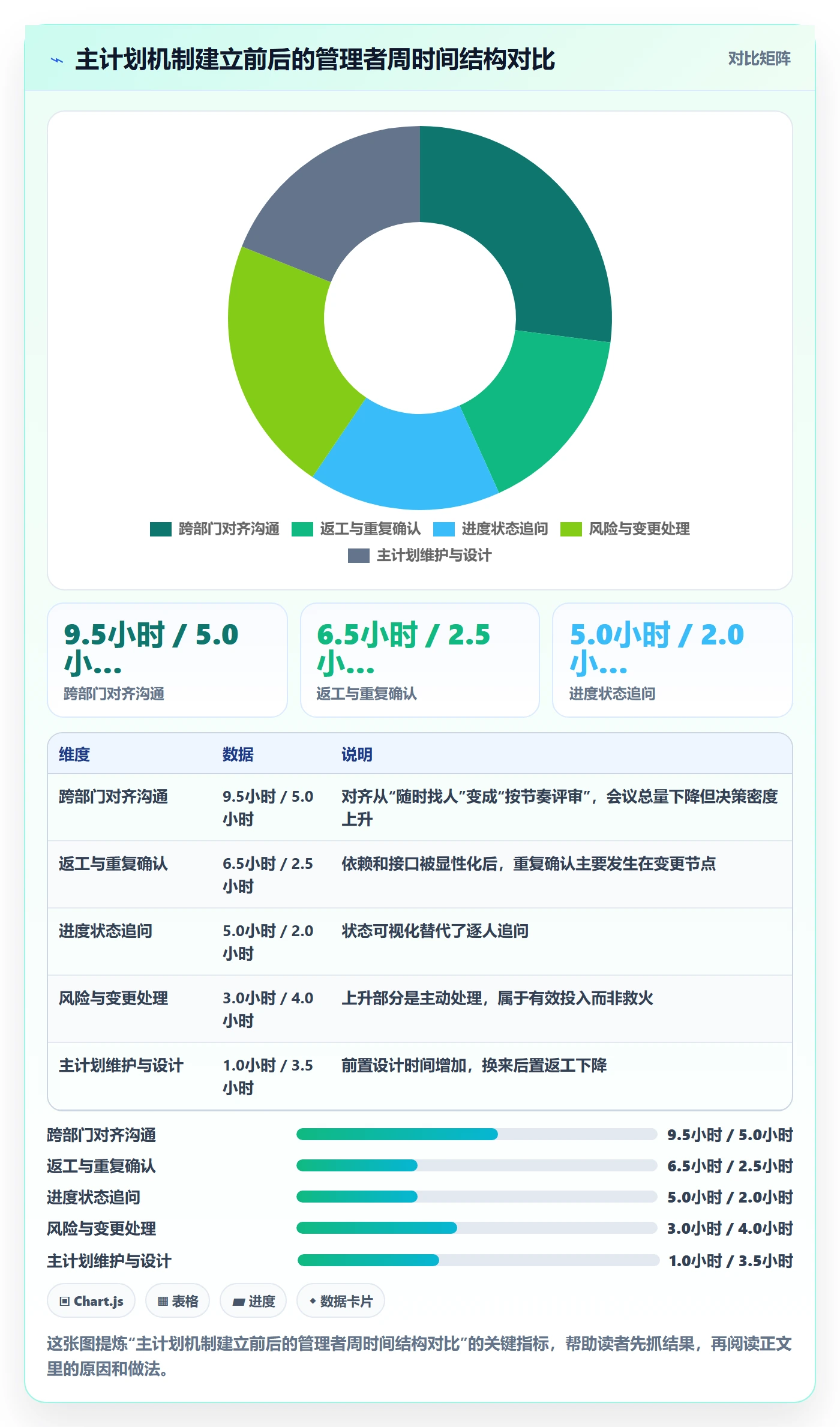
Task: Click the 跨部门对齐沟通 progress bar
Action: (477, 1134)
